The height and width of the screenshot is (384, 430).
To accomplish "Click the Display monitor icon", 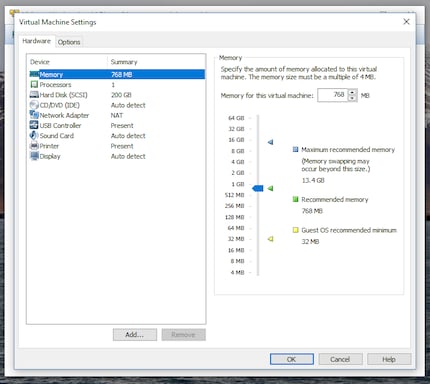I will [34, 156].
